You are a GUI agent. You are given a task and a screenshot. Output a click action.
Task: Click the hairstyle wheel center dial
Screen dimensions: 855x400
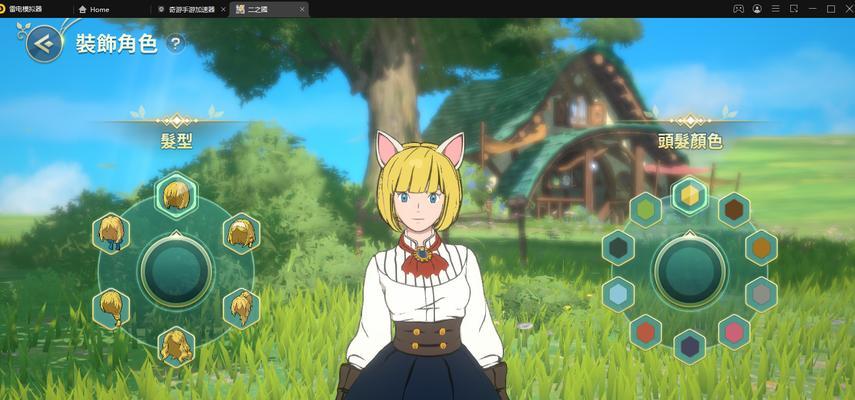click(x=176, y=271)
